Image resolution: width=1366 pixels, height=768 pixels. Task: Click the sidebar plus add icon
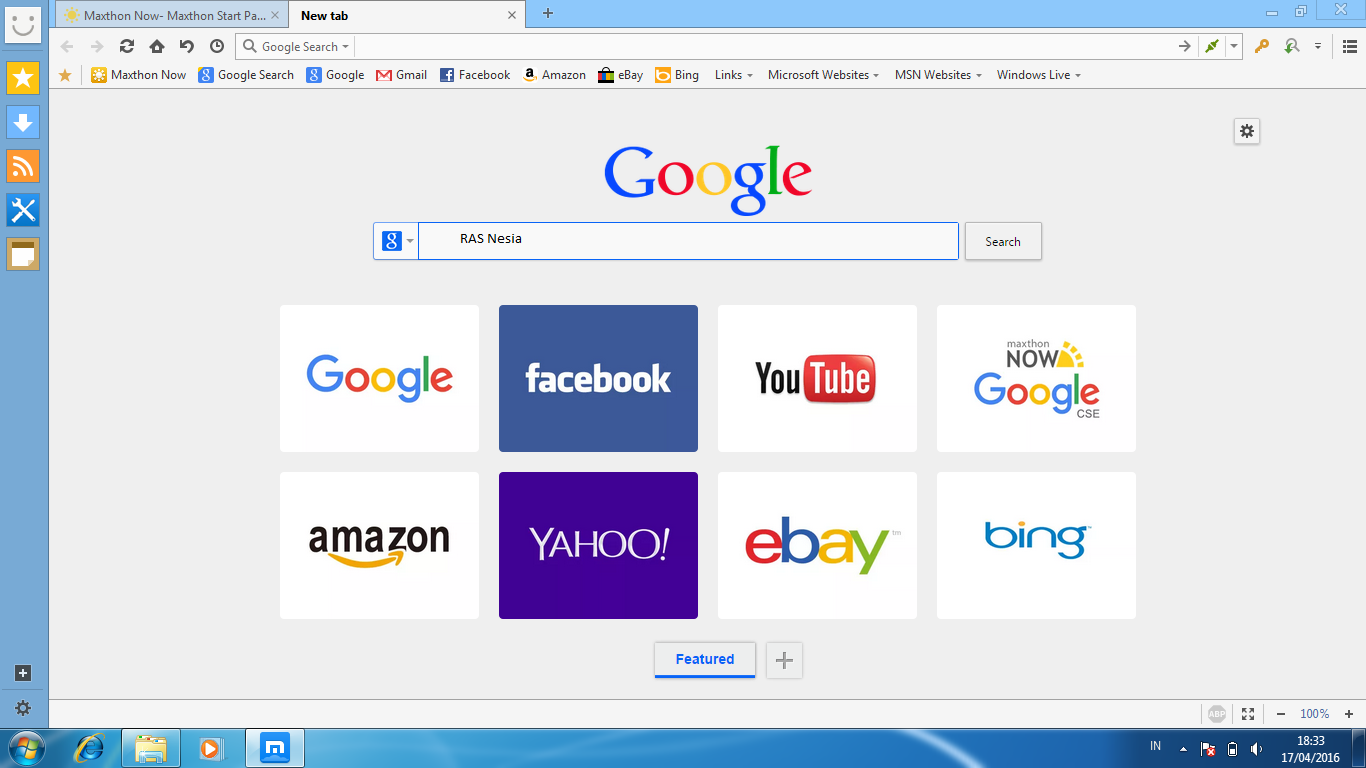point(23,673)
